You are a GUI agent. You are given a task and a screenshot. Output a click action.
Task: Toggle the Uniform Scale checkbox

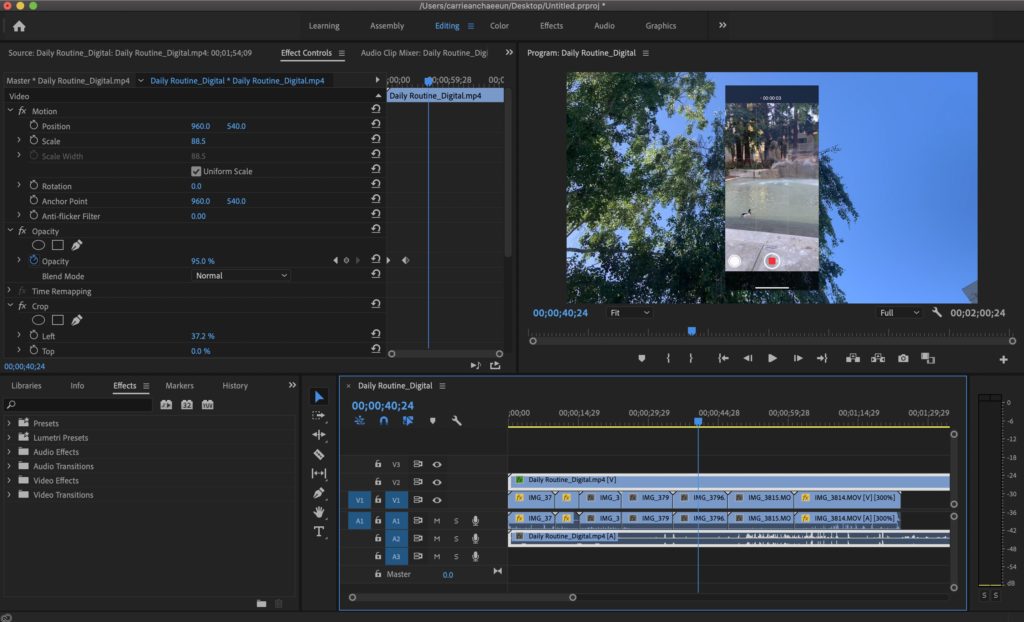point(196,171)
